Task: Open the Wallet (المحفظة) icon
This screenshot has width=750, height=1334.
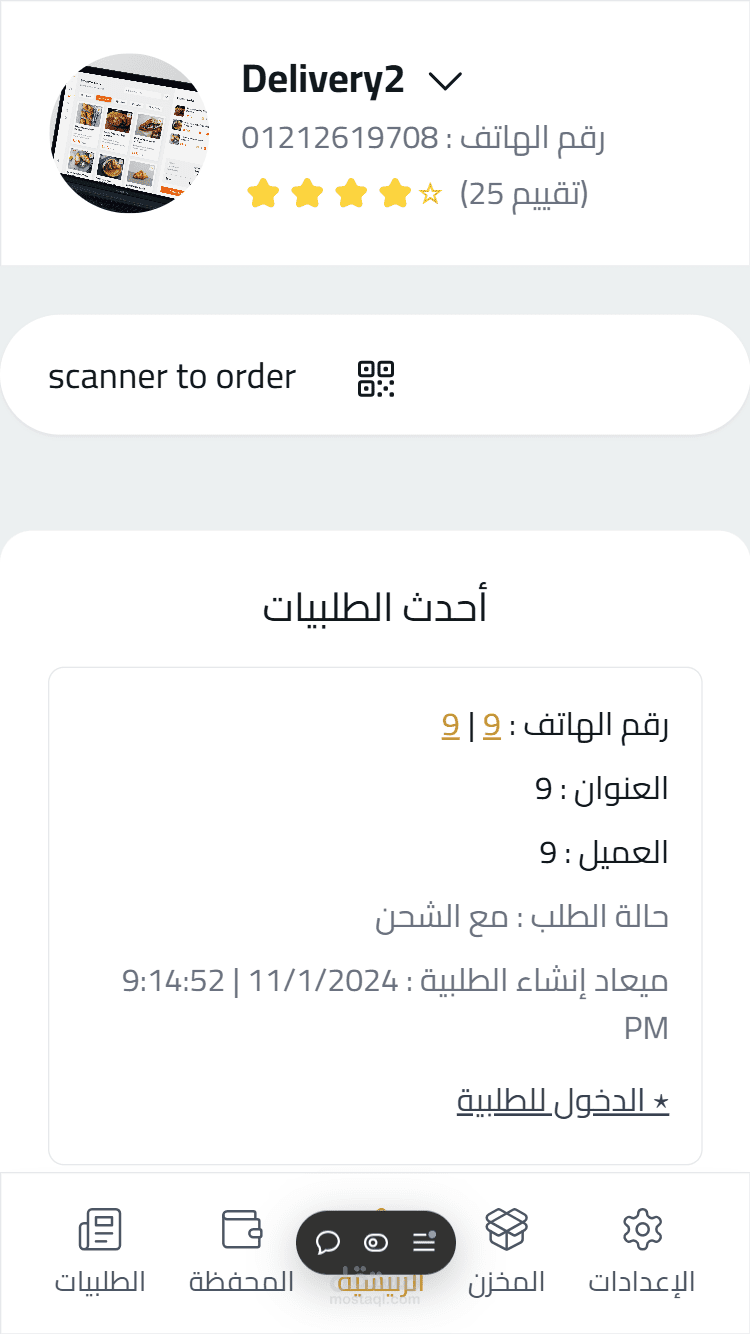Action: point(241,1229)
